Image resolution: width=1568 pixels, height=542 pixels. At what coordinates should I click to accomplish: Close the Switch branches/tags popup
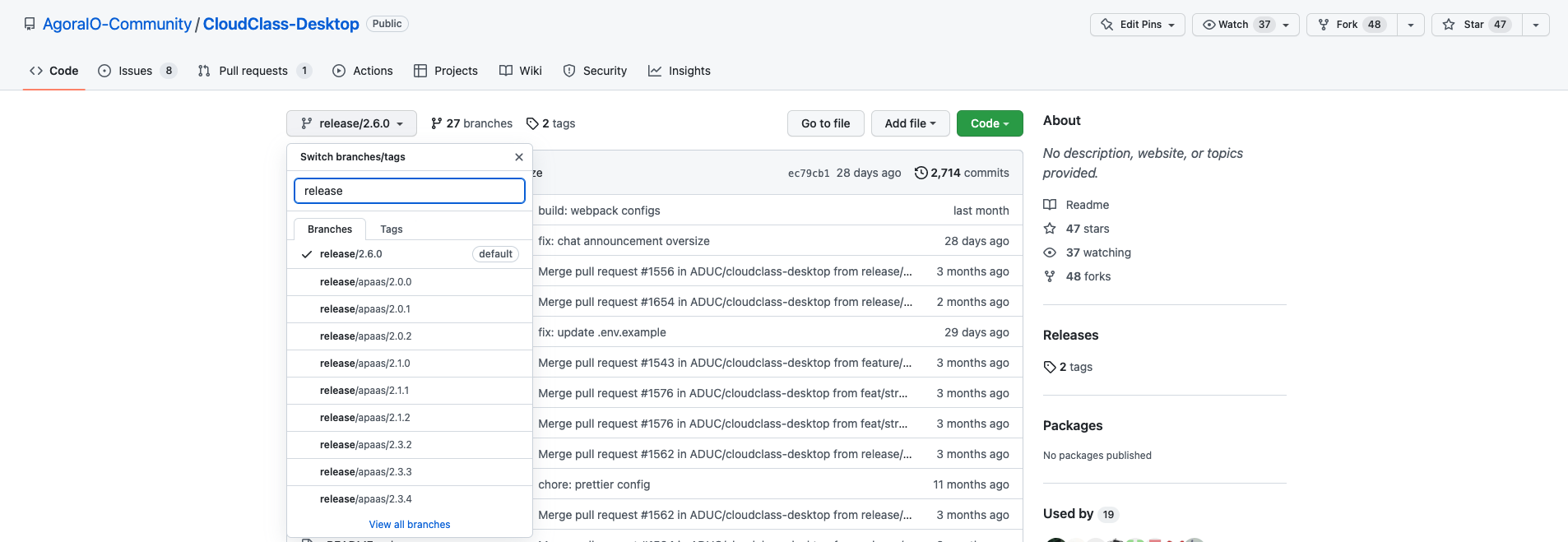coord(518,157)
